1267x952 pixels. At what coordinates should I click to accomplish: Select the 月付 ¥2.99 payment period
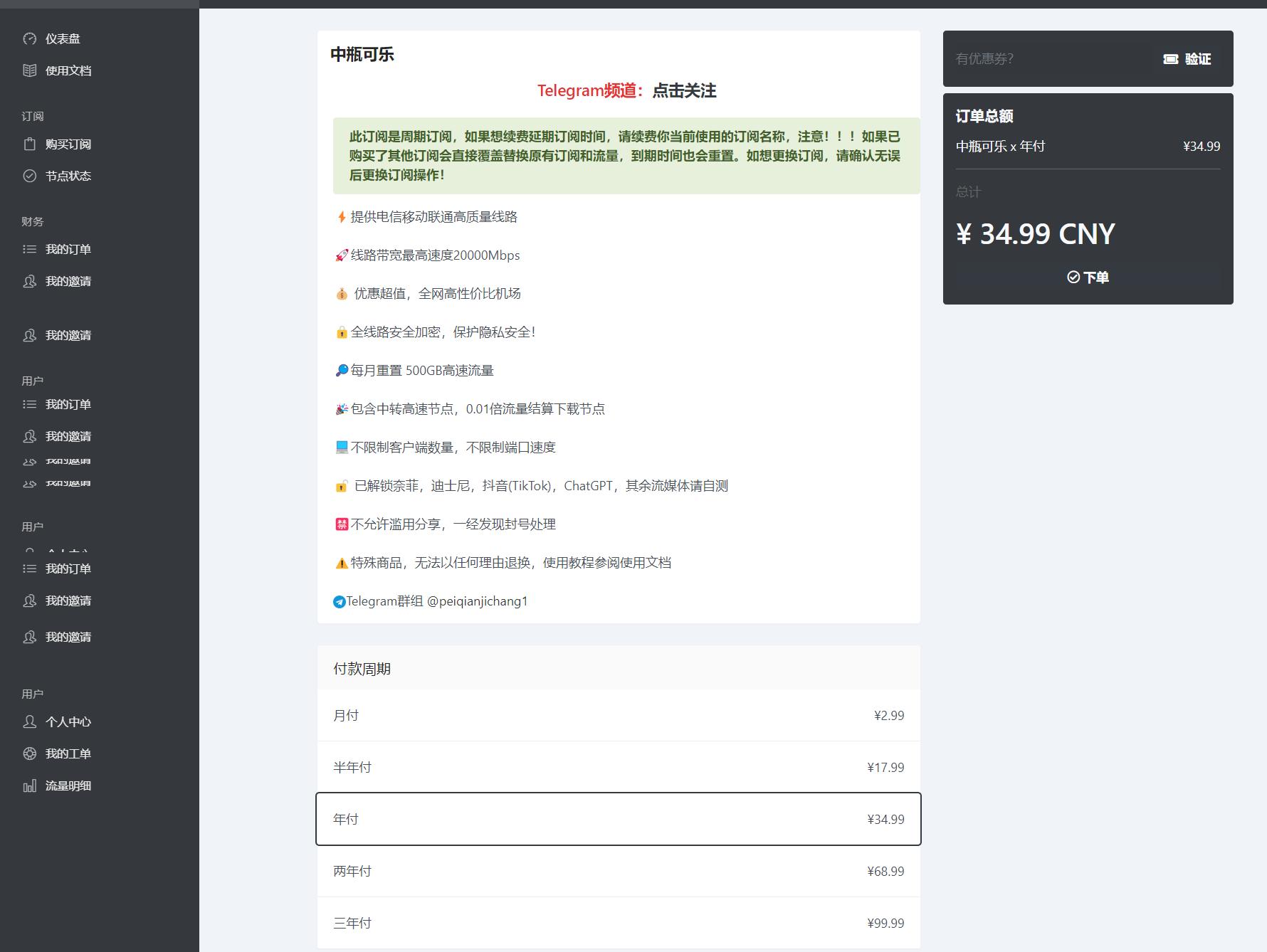click(618, 715)
